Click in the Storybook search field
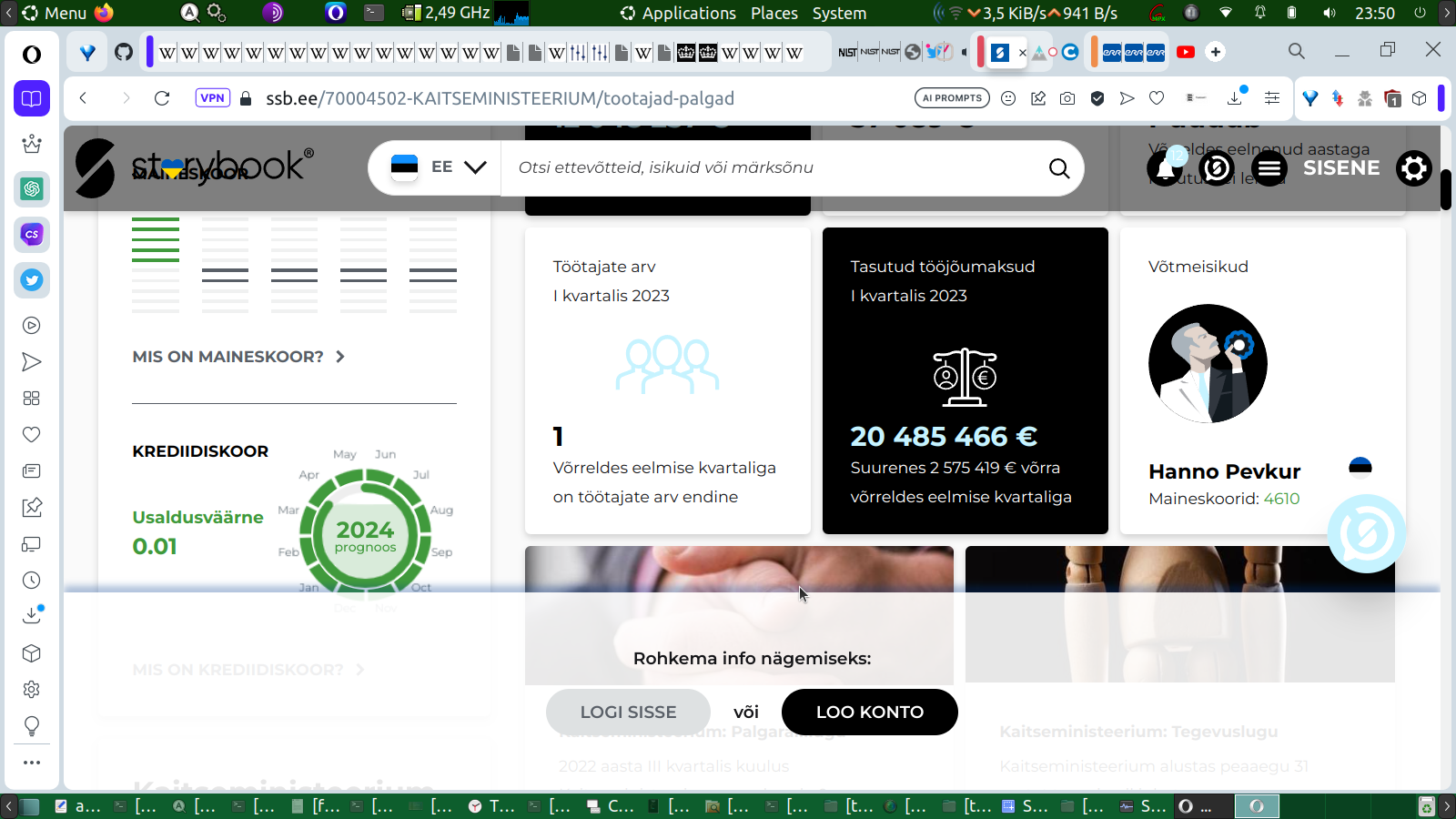 coord(773,167)
